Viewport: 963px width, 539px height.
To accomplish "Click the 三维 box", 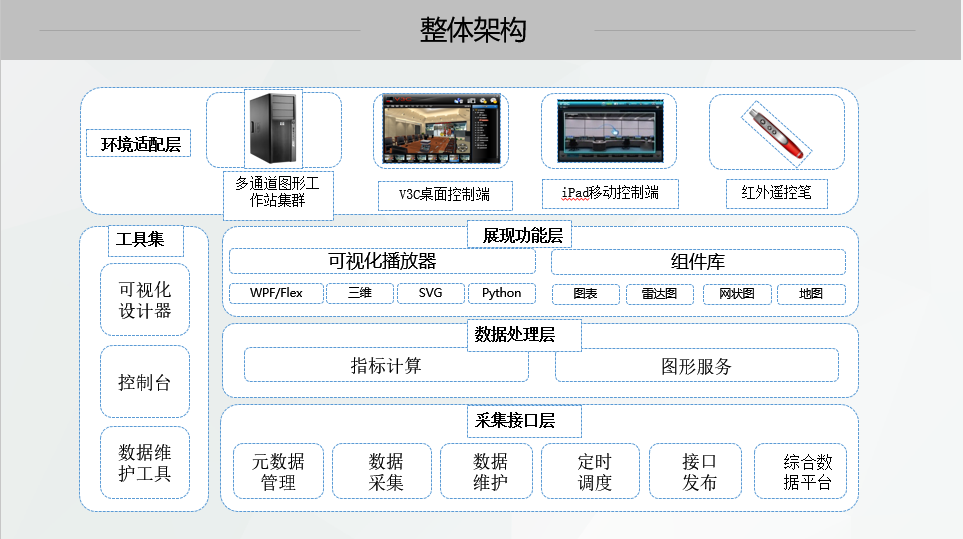I will [360, 293].
